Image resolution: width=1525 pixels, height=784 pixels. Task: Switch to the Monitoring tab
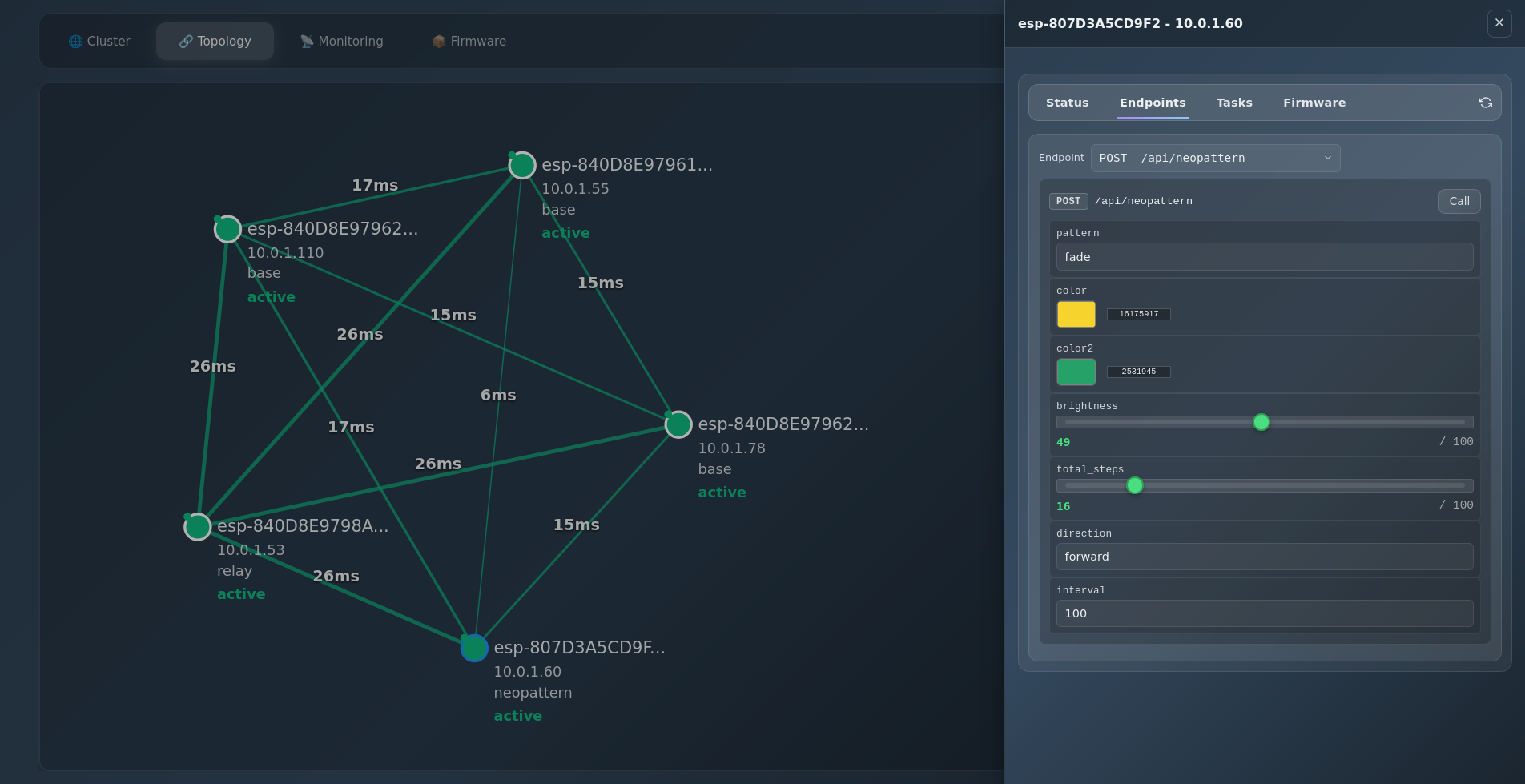(342, 42)
